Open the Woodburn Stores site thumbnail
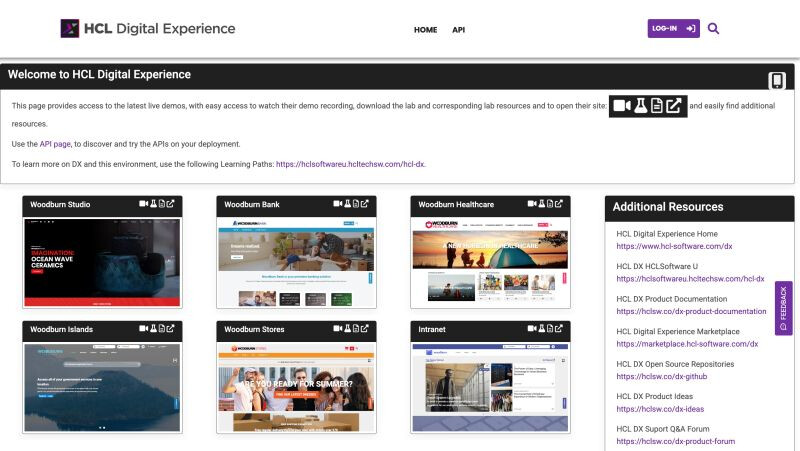Image resolution: width=800 pixels, height=451 pixels. click(x=296, y=387)
